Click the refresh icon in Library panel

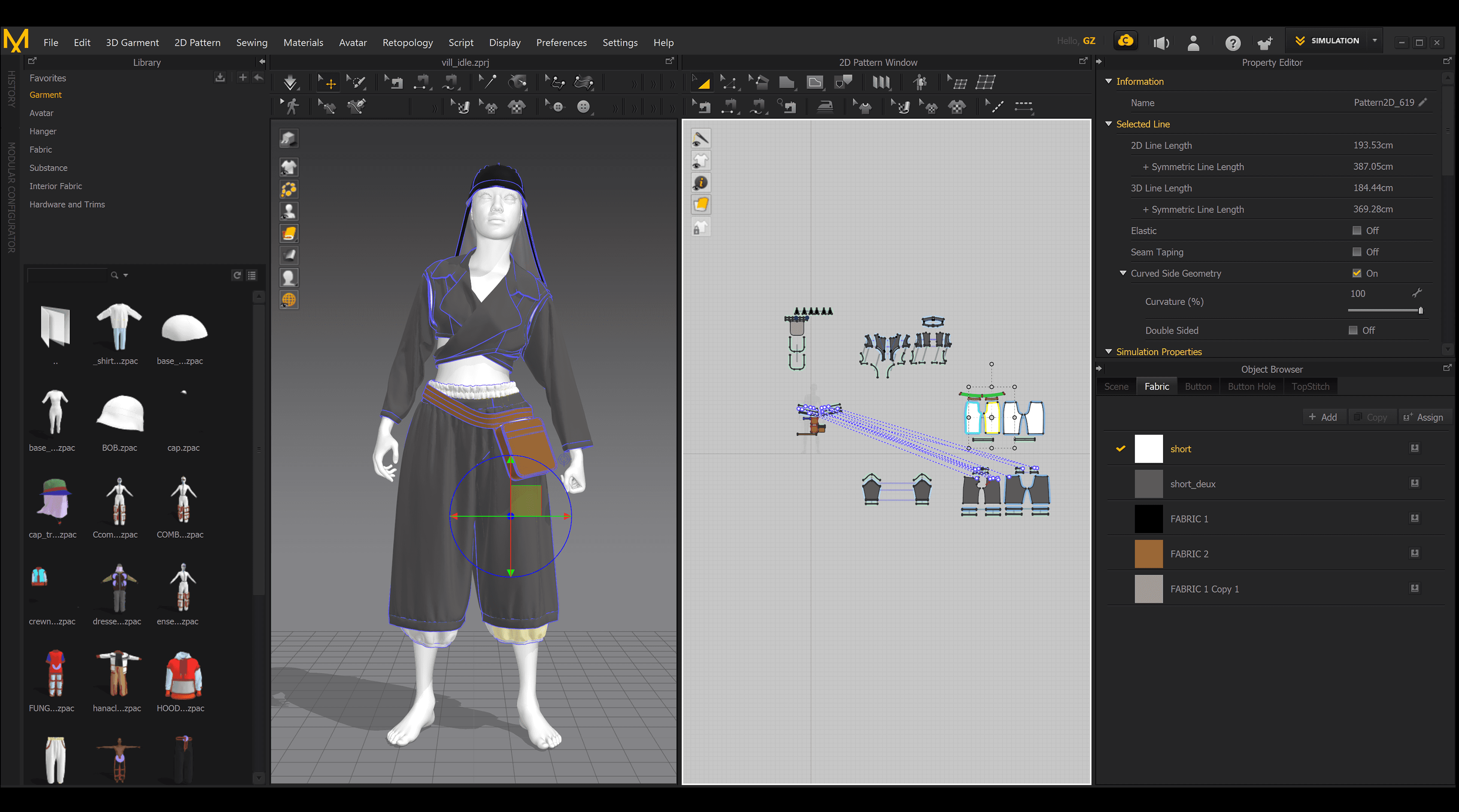click(x=237, y=275)
